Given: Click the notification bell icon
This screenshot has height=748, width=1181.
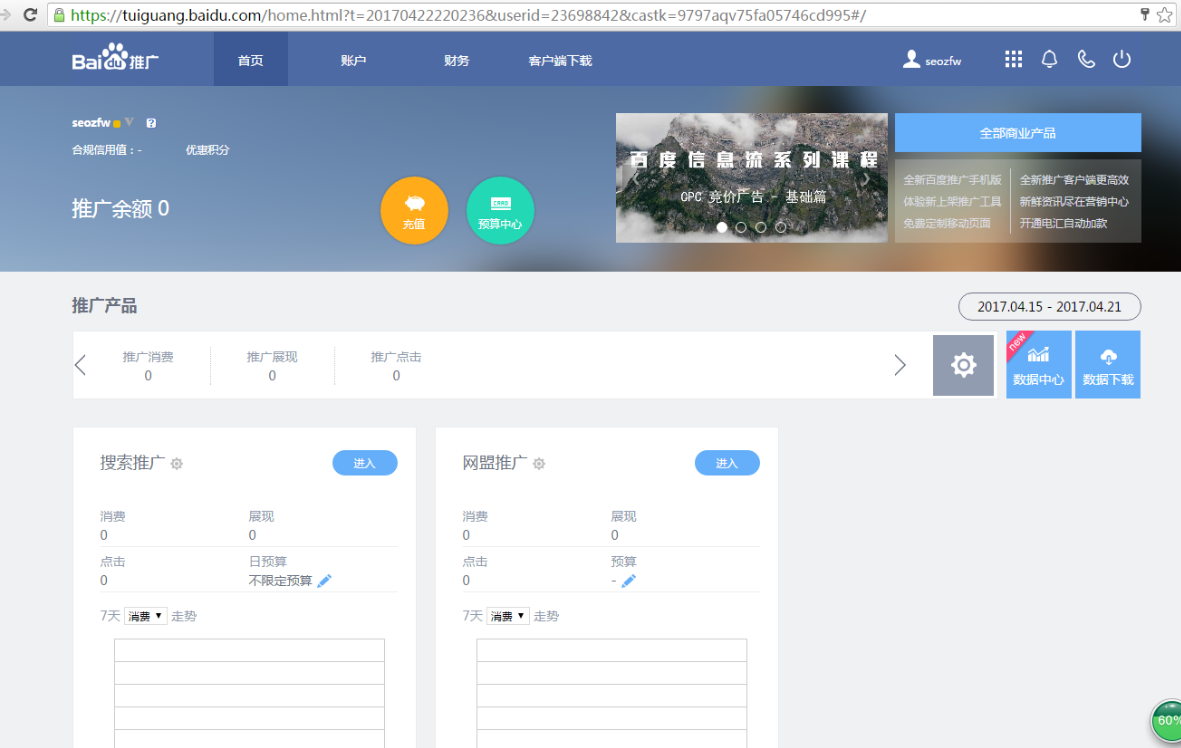Looking at the screenshot, I should pos(1049,60).
